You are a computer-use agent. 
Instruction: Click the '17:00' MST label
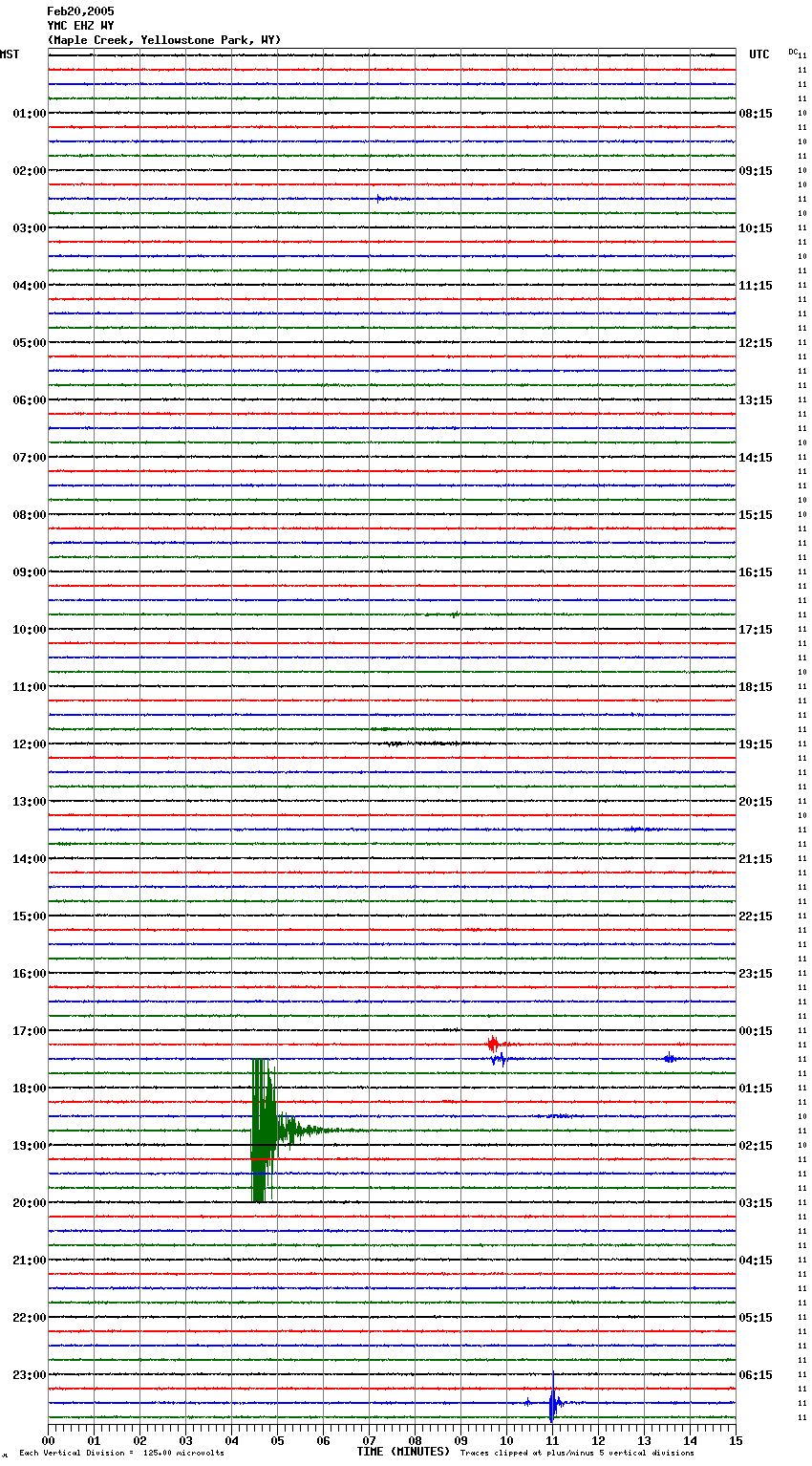(x=30, y=1031)
